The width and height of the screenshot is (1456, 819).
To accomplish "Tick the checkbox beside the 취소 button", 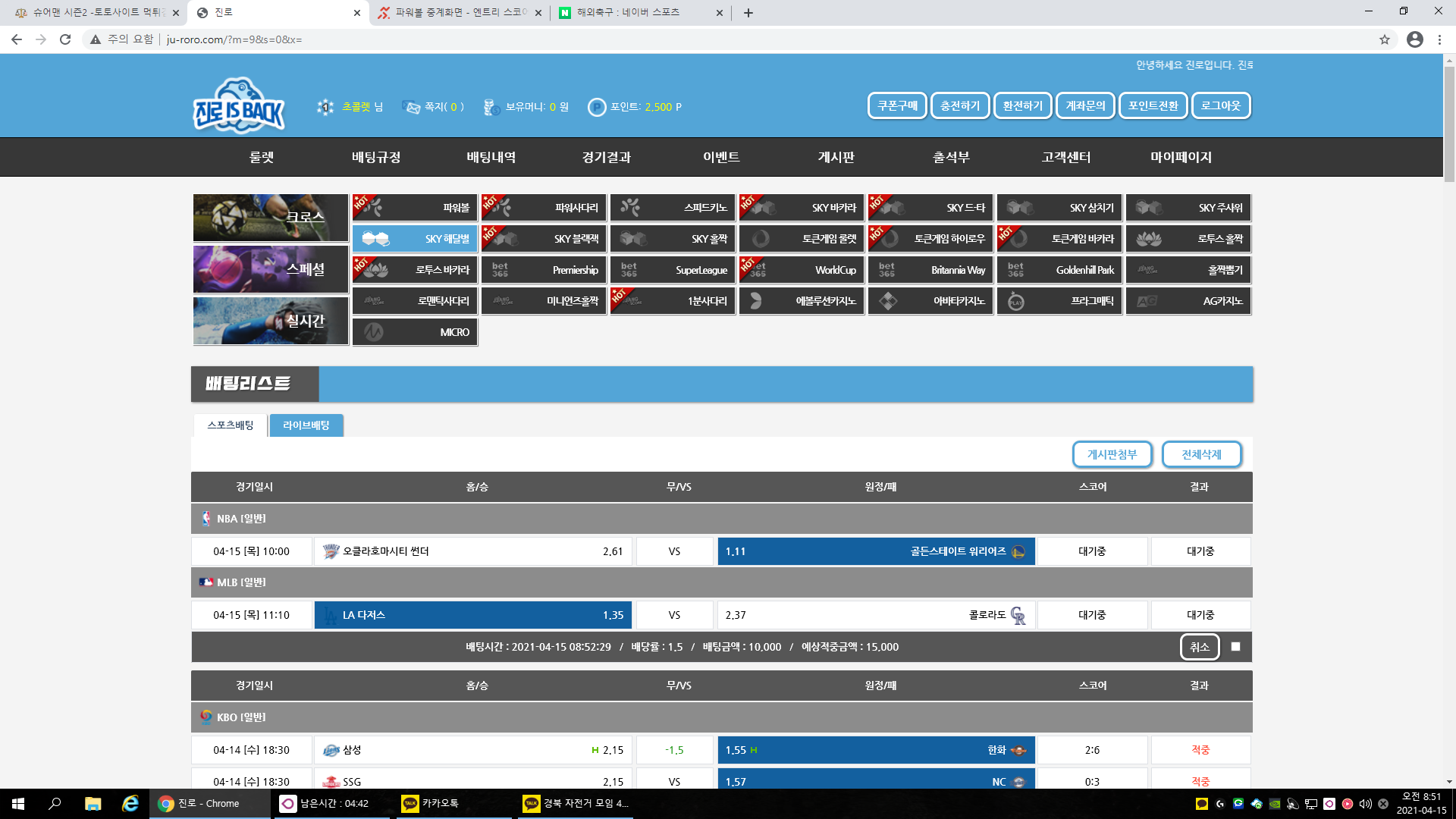I will click(1235, 647).
